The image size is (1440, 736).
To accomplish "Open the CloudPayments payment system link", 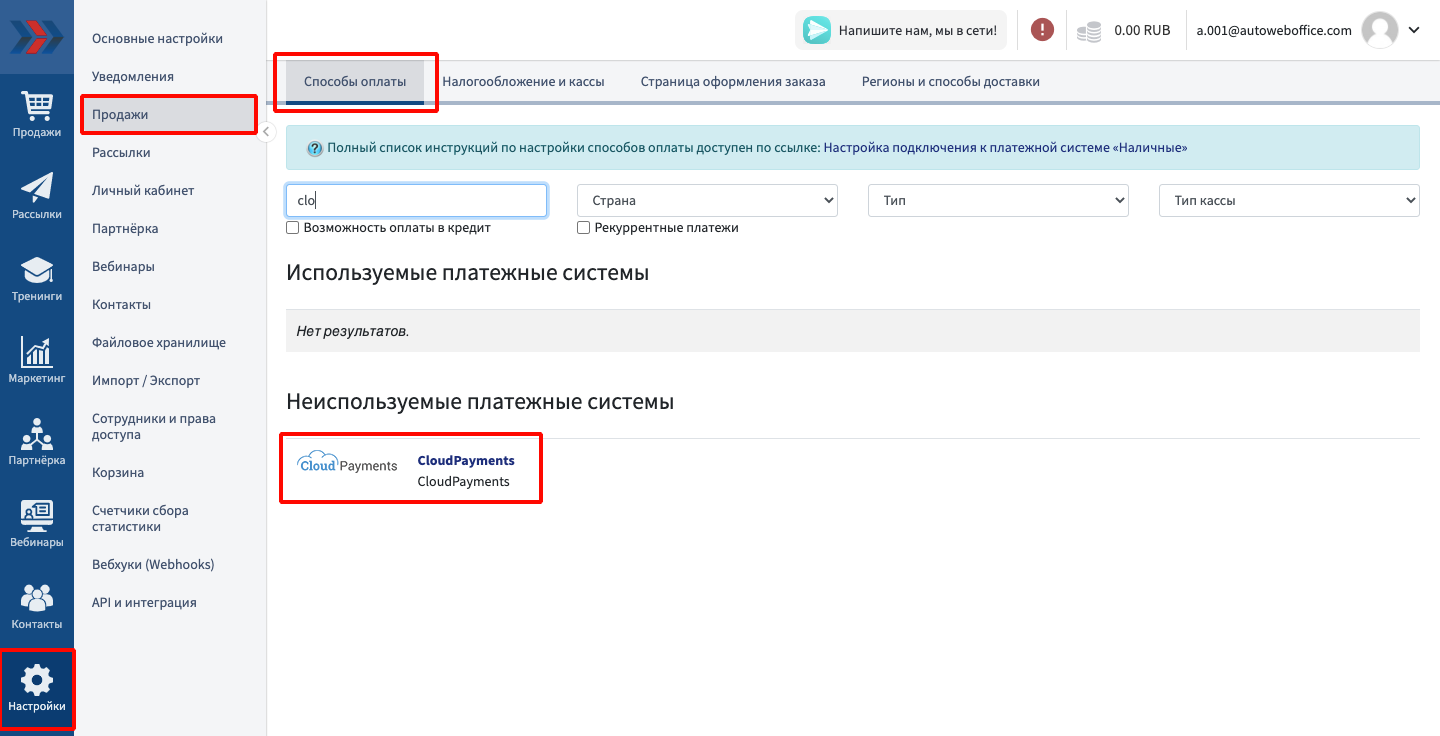I will tap(465, 461).
